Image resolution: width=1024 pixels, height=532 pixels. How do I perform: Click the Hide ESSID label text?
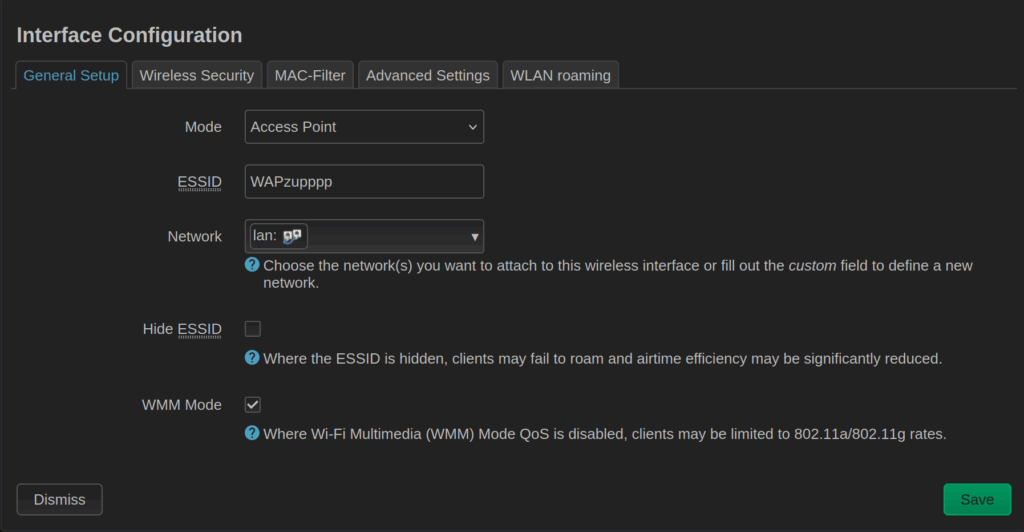(x=182, y=329)
